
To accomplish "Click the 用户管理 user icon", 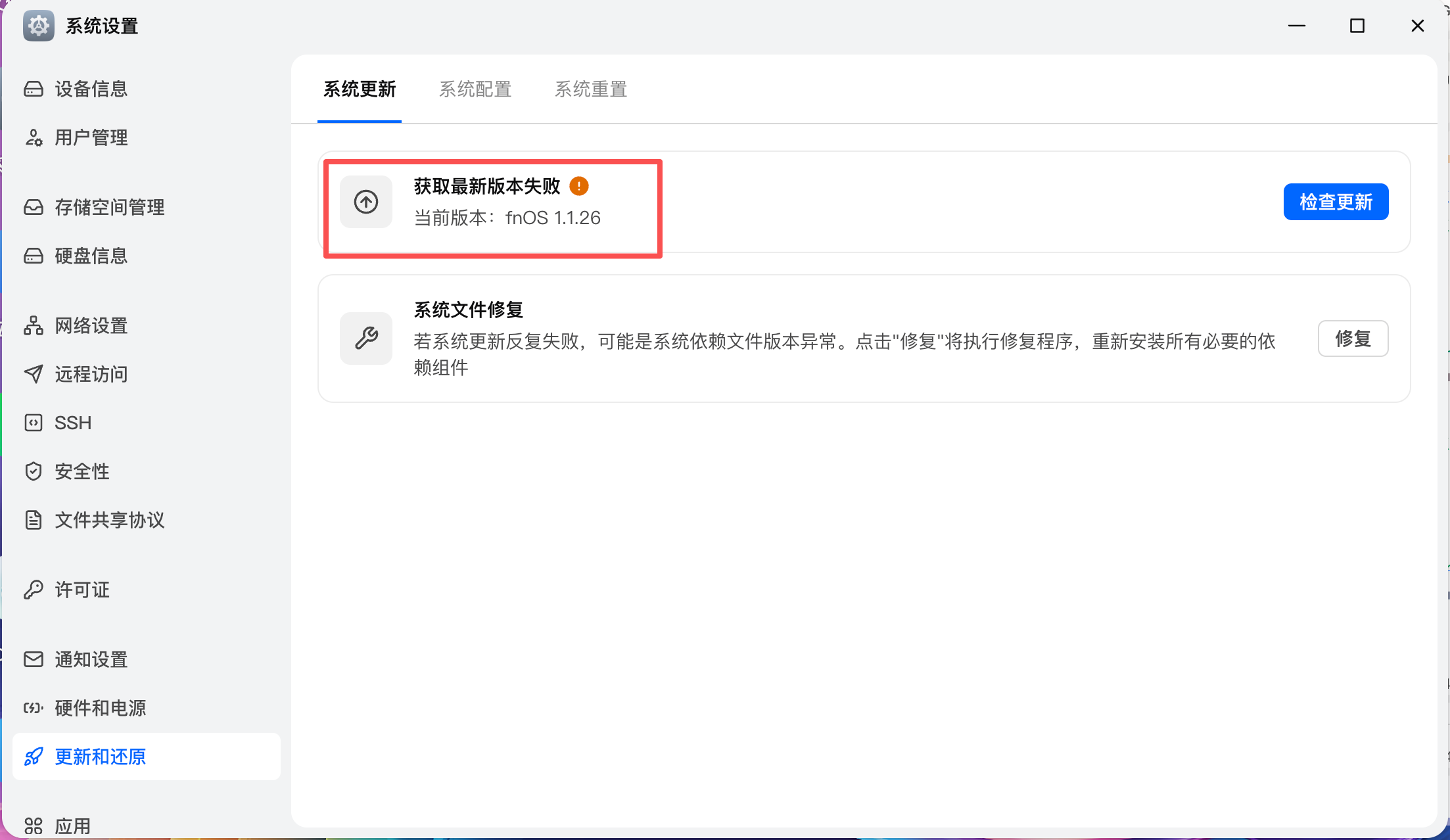I will click(34, 137).
